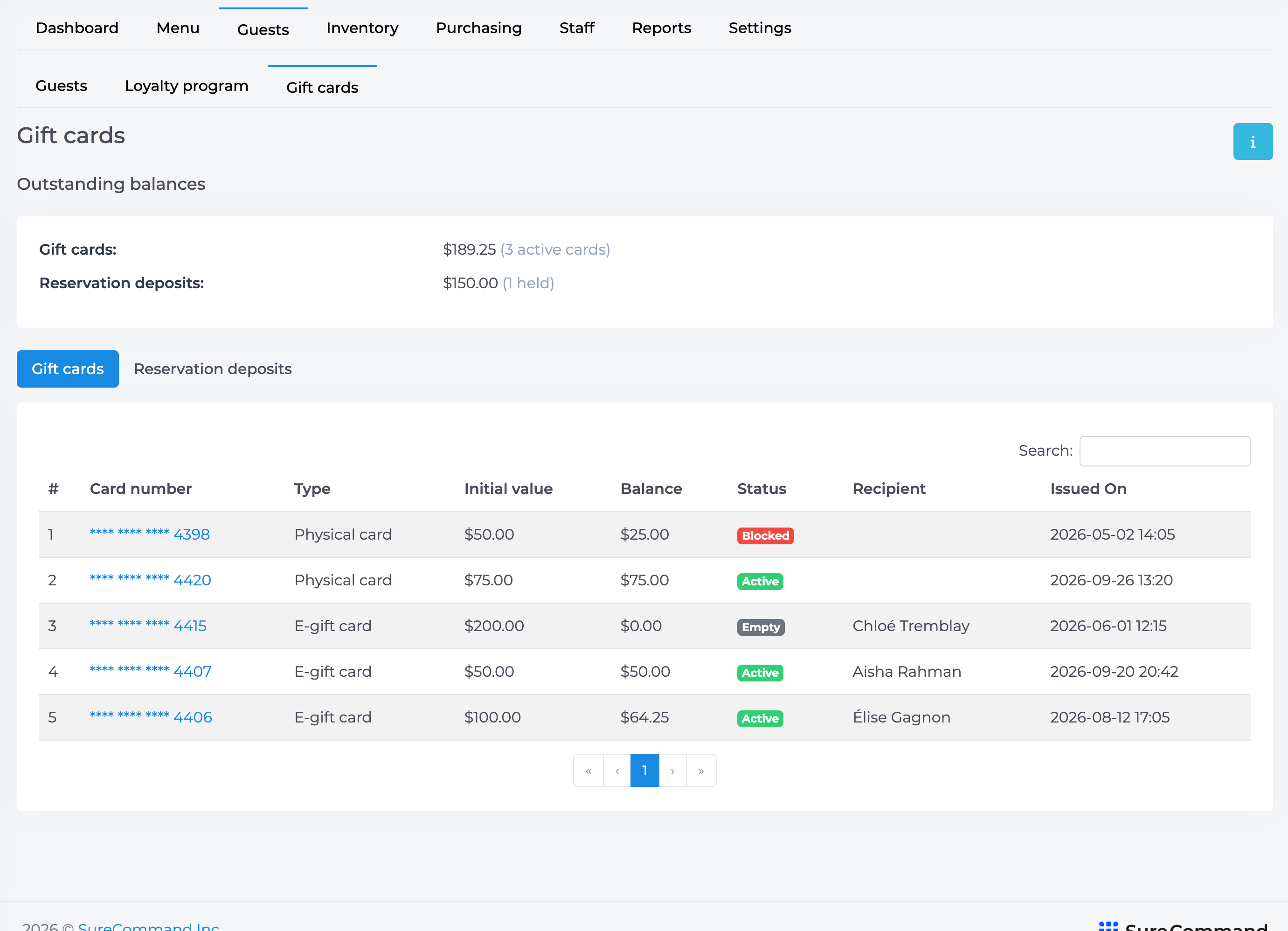1288x931 pixels.
Task: Click Active badge for card 4420
Action: [760, 581]
